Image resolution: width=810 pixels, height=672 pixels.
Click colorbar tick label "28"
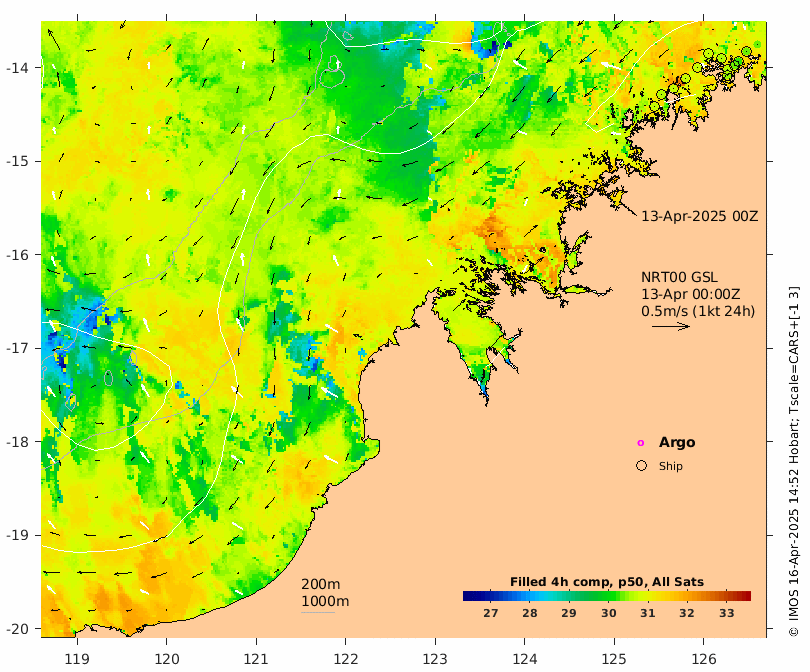529,613
